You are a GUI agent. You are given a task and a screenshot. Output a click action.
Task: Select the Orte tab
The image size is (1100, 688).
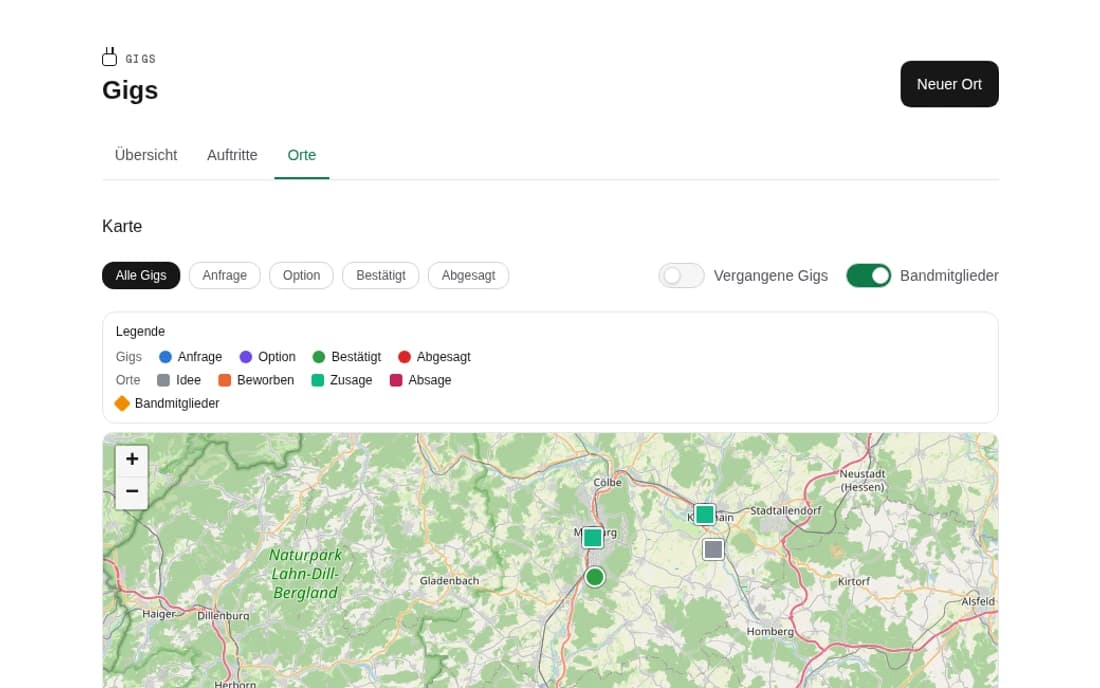pos(302,155)
